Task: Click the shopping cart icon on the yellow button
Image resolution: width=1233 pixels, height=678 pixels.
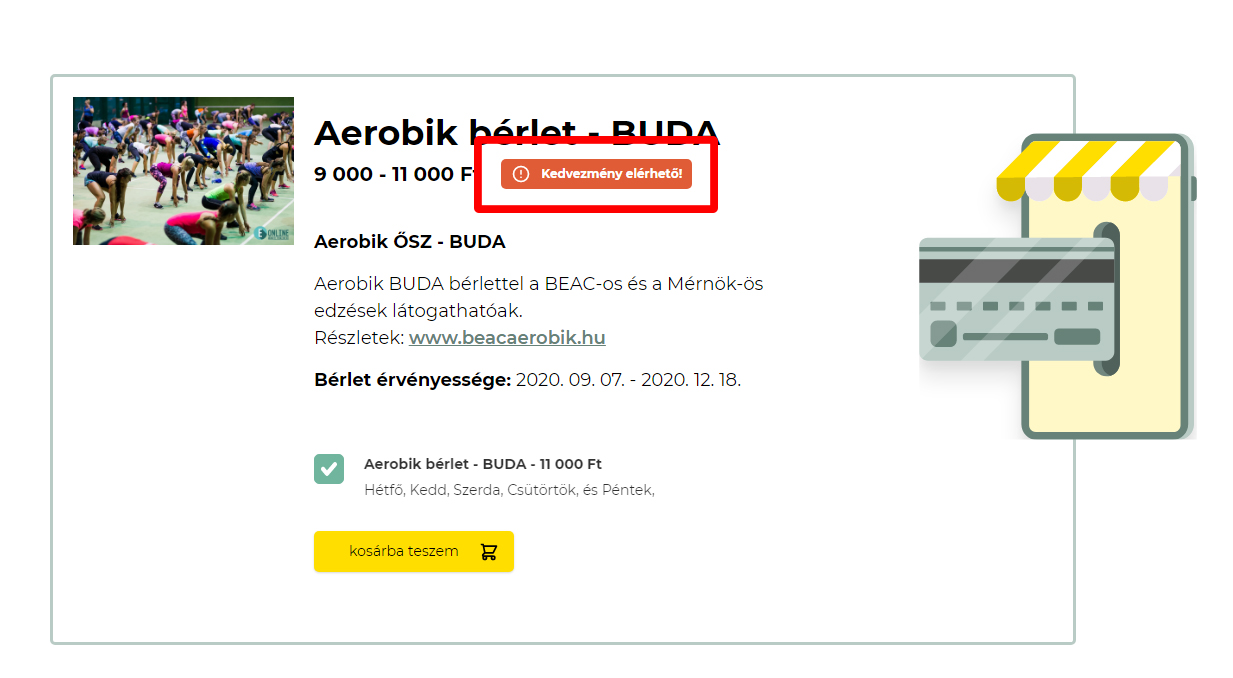Action: (x=488, y=552)
